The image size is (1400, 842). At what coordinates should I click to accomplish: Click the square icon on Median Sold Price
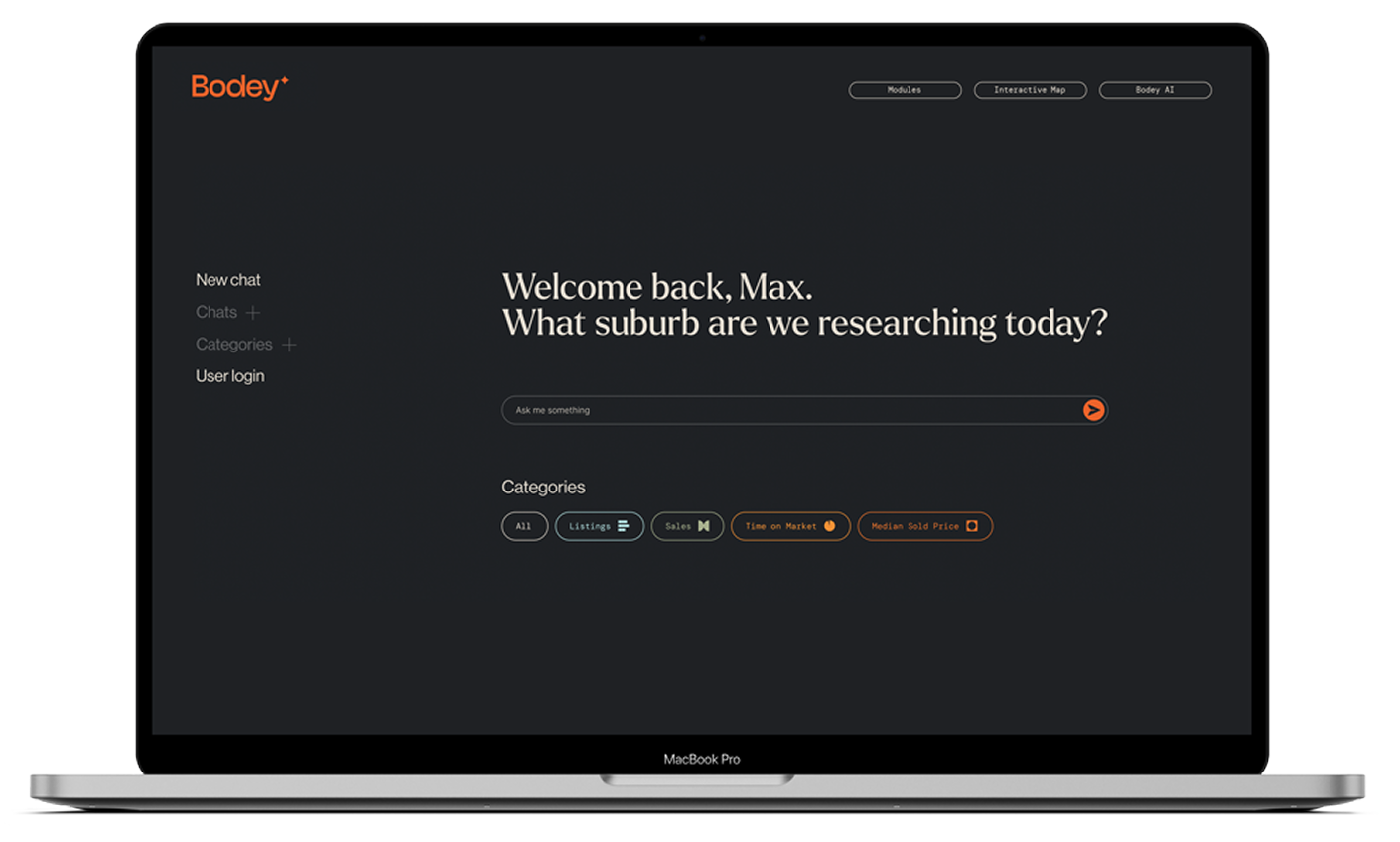pos(972,526)
